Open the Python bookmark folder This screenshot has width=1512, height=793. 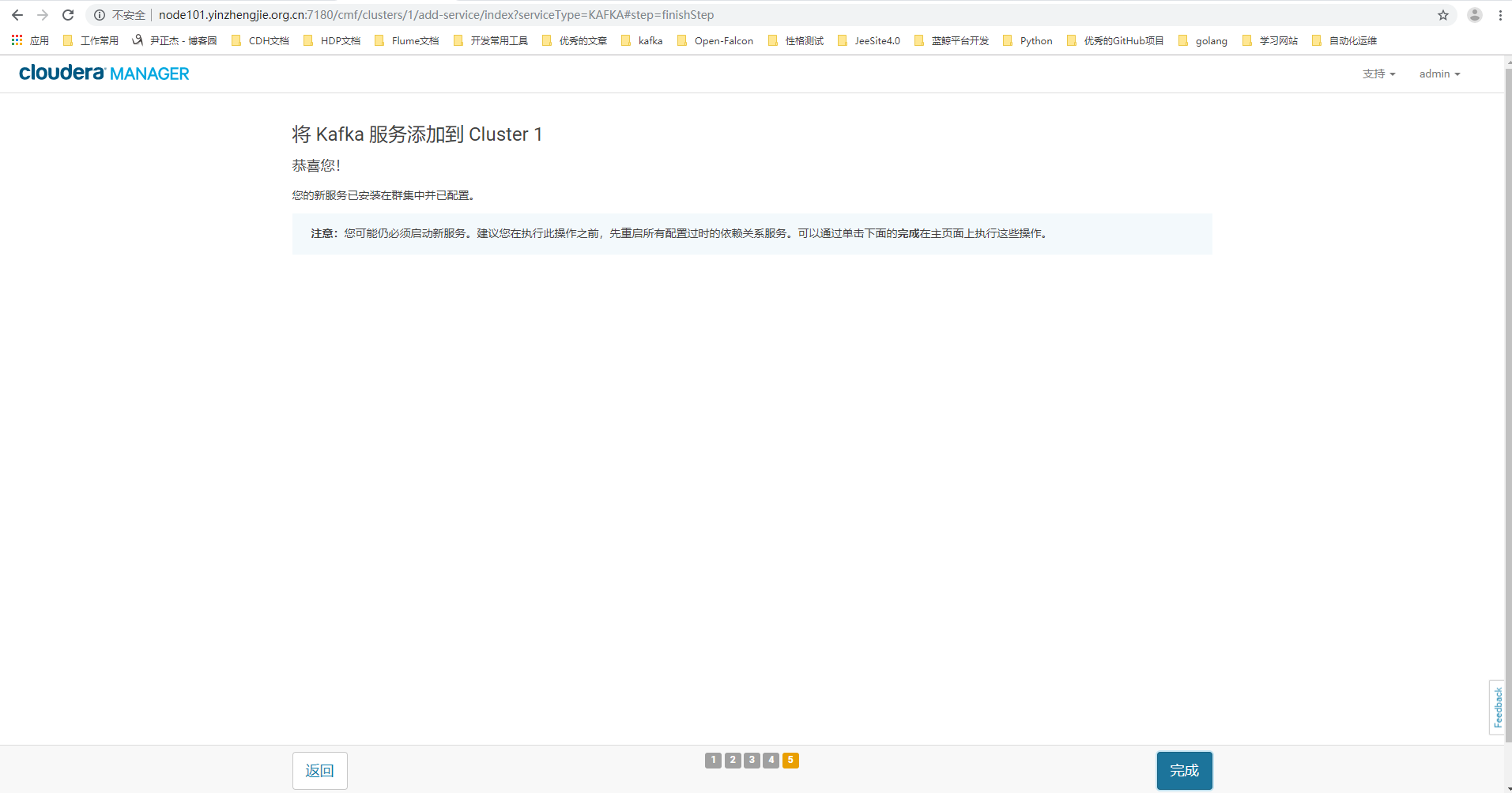(x=1027, y=40)
